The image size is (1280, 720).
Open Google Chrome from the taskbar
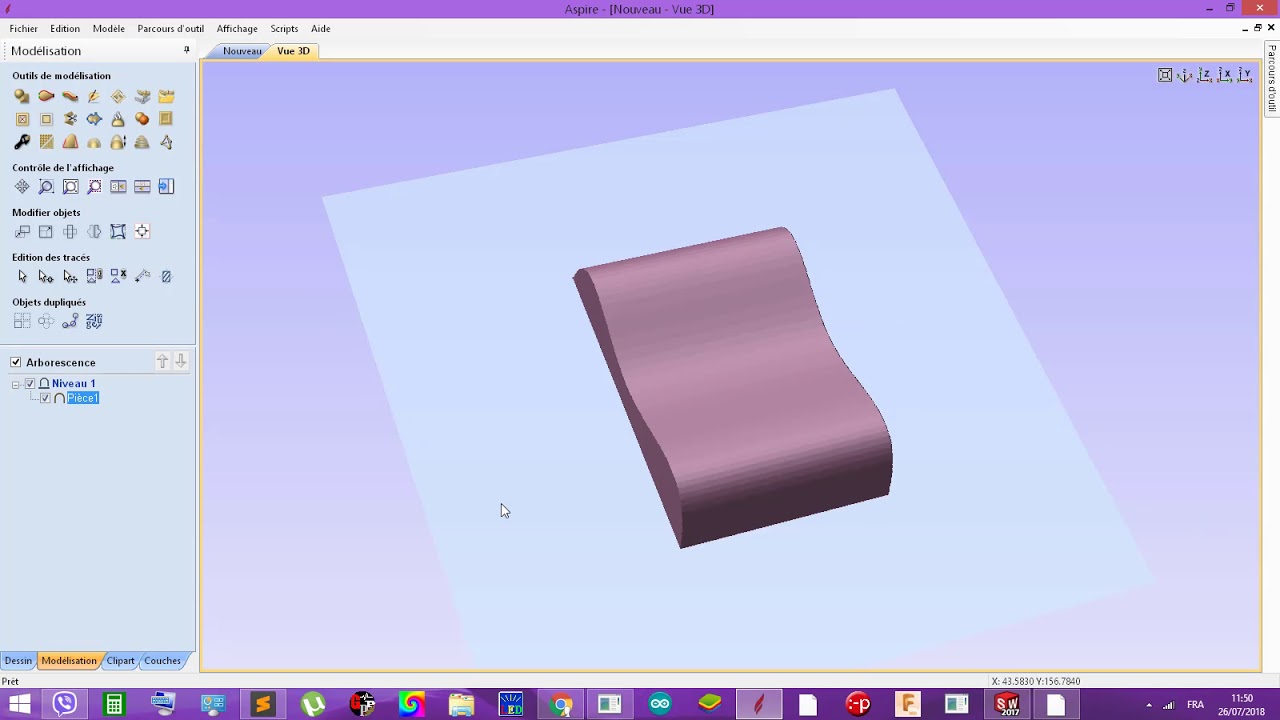point(561,705)
